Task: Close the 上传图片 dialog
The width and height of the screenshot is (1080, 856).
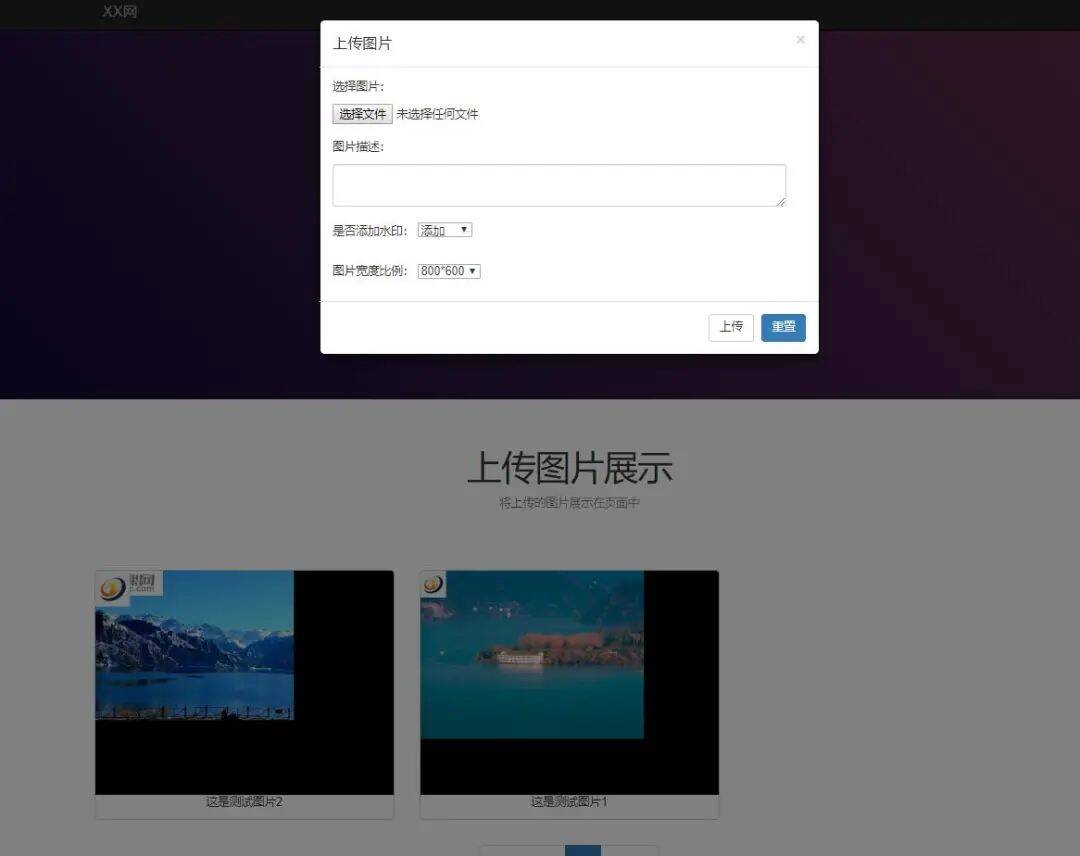Action: (x=800, y=39)
